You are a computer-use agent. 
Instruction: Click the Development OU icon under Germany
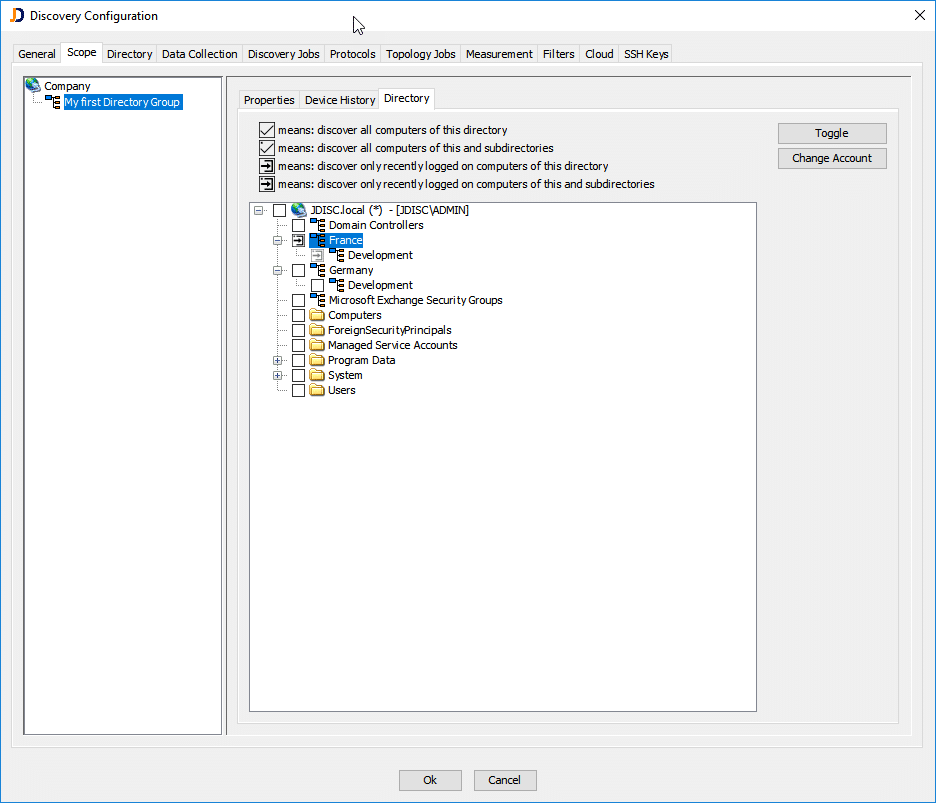(x=337, y=285)
